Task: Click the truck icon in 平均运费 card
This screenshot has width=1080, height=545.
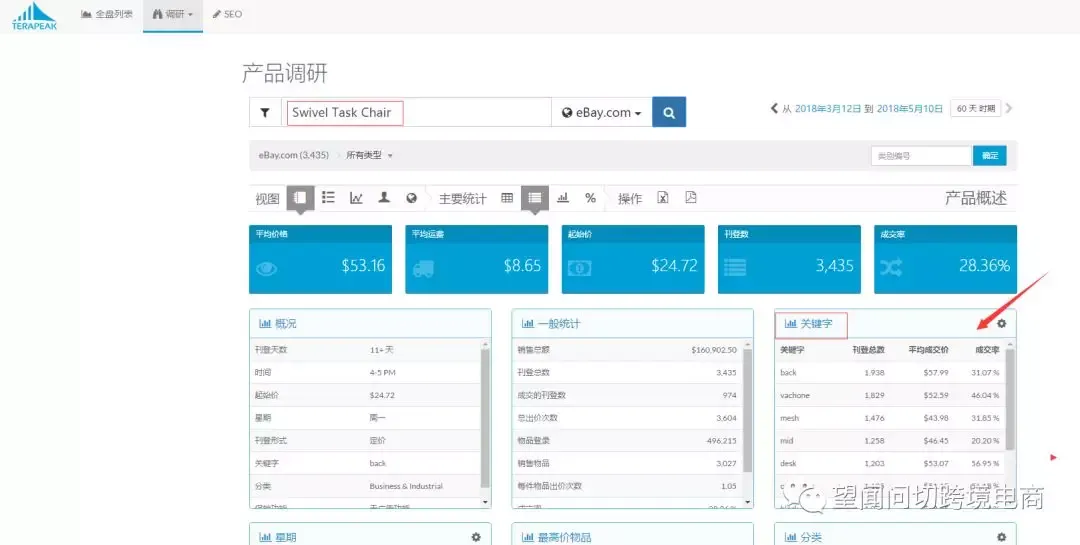Action: point(423,269)
